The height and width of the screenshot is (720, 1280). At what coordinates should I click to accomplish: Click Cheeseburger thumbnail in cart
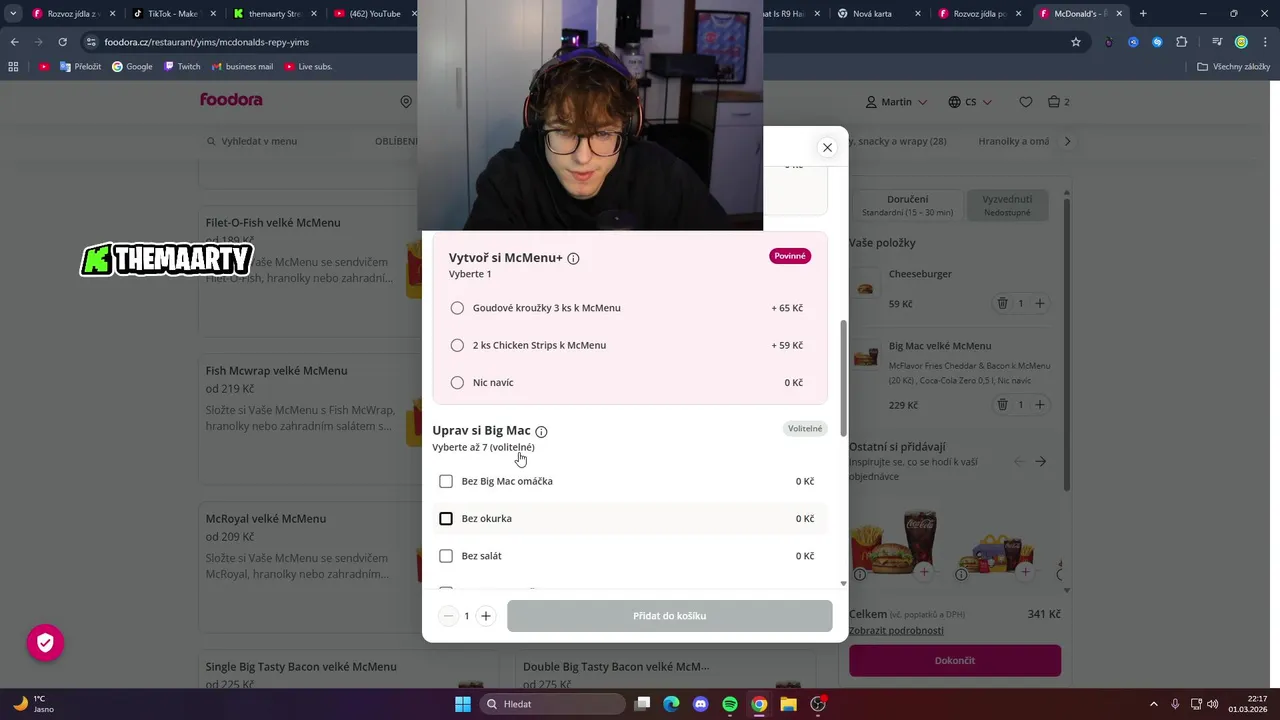866,289
